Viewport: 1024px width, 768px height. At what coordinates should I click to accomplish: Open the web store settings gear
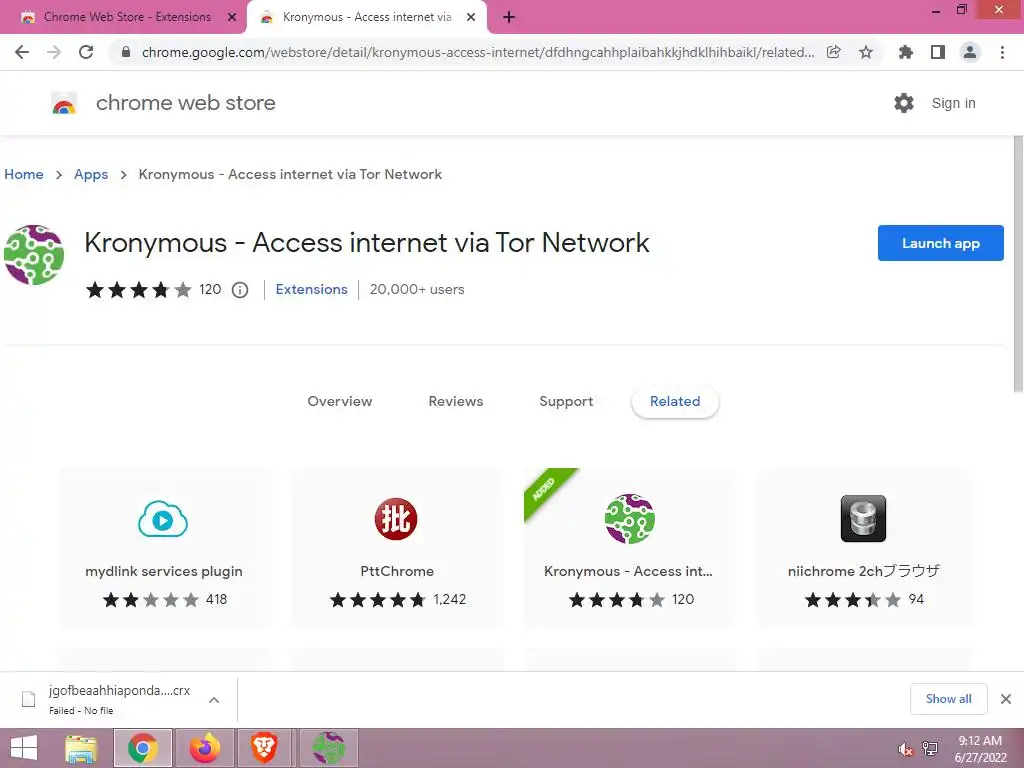click(x=904, y=103)
